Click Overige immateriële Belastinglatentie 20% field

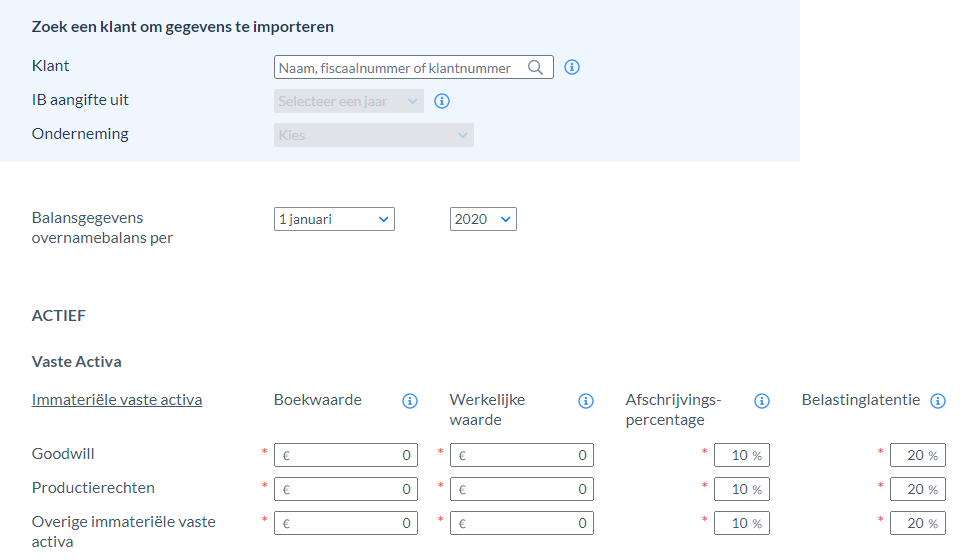(918, 523)
